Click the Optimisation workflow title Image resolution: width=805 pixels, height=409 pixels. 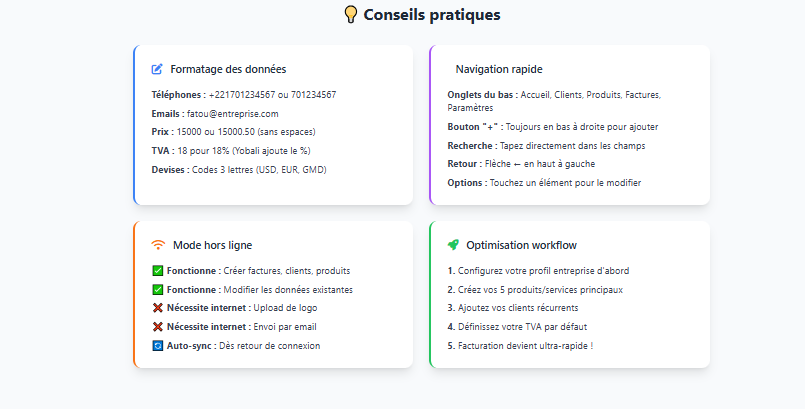pos(522,245)
